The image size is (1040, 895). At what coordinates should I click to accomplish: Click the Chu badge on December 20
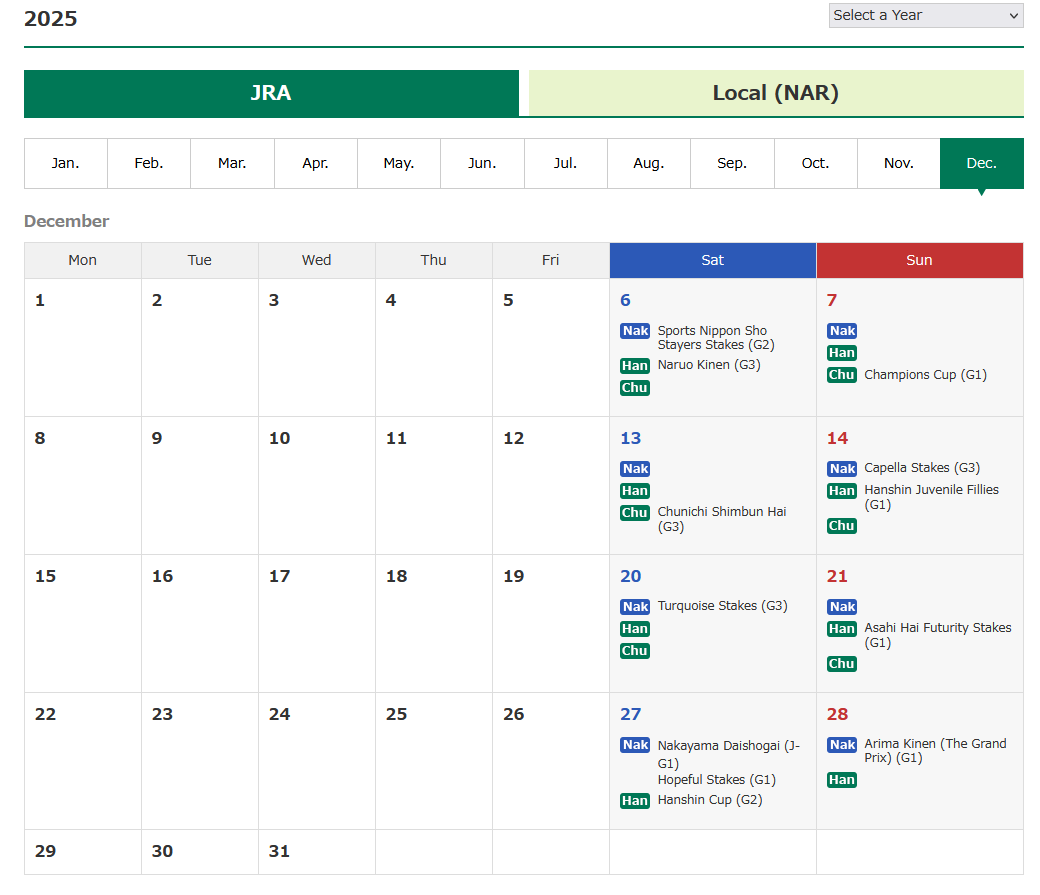pos(635,651)
